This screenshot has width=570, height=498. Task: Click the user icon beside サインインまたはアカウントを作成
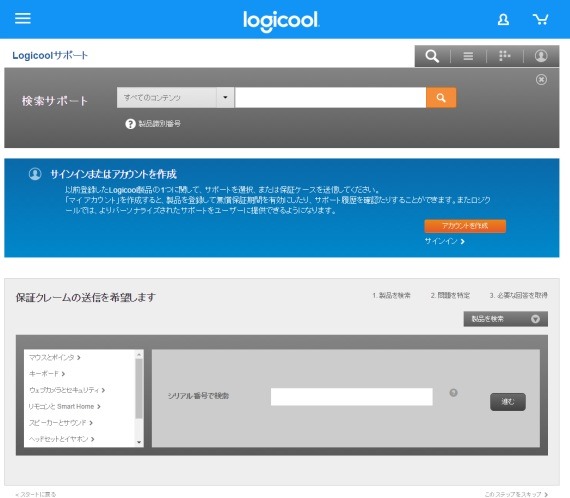pyautogui.click(x=35, y=174)
